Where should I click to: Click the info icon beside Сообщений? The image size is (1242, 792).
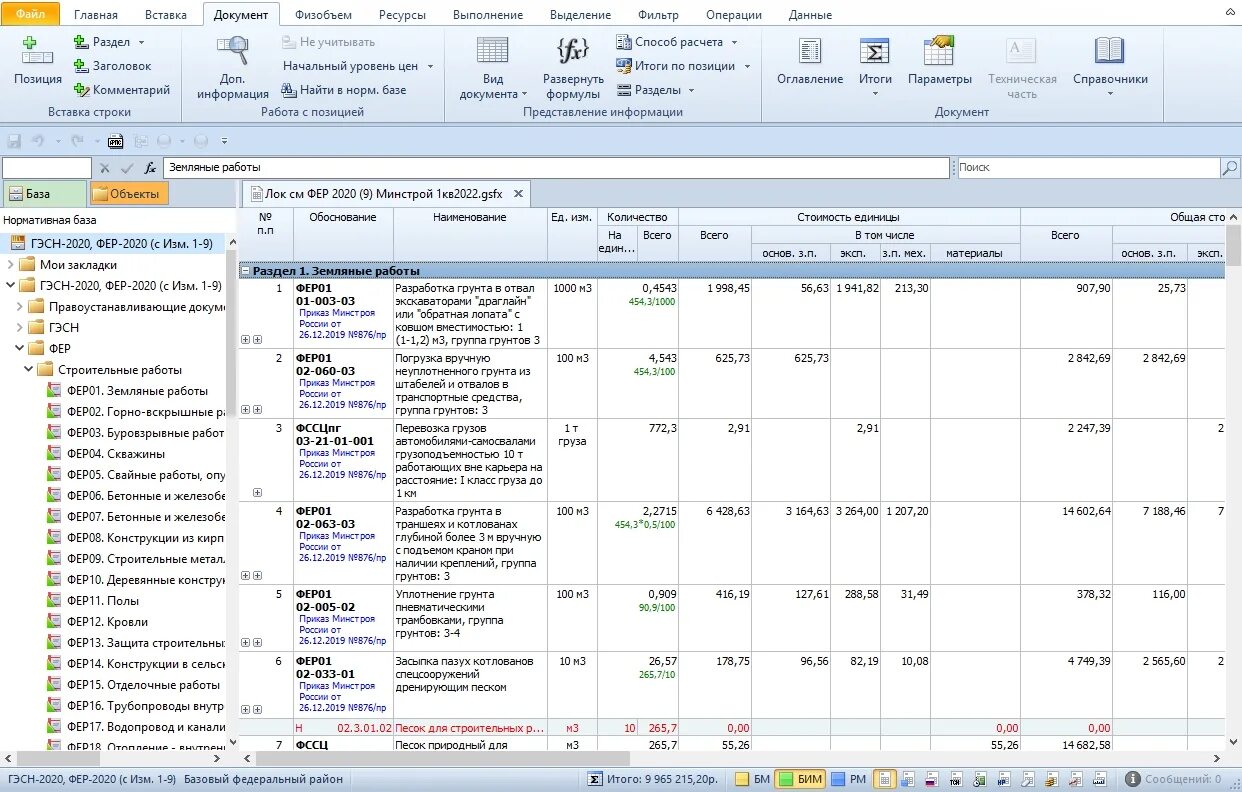coord(1133,779)
